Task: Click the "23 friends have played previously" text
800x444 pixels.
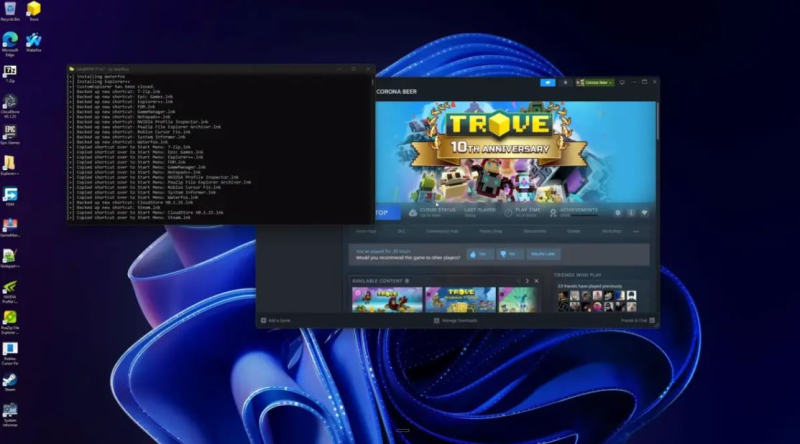Action: [589, 286]
